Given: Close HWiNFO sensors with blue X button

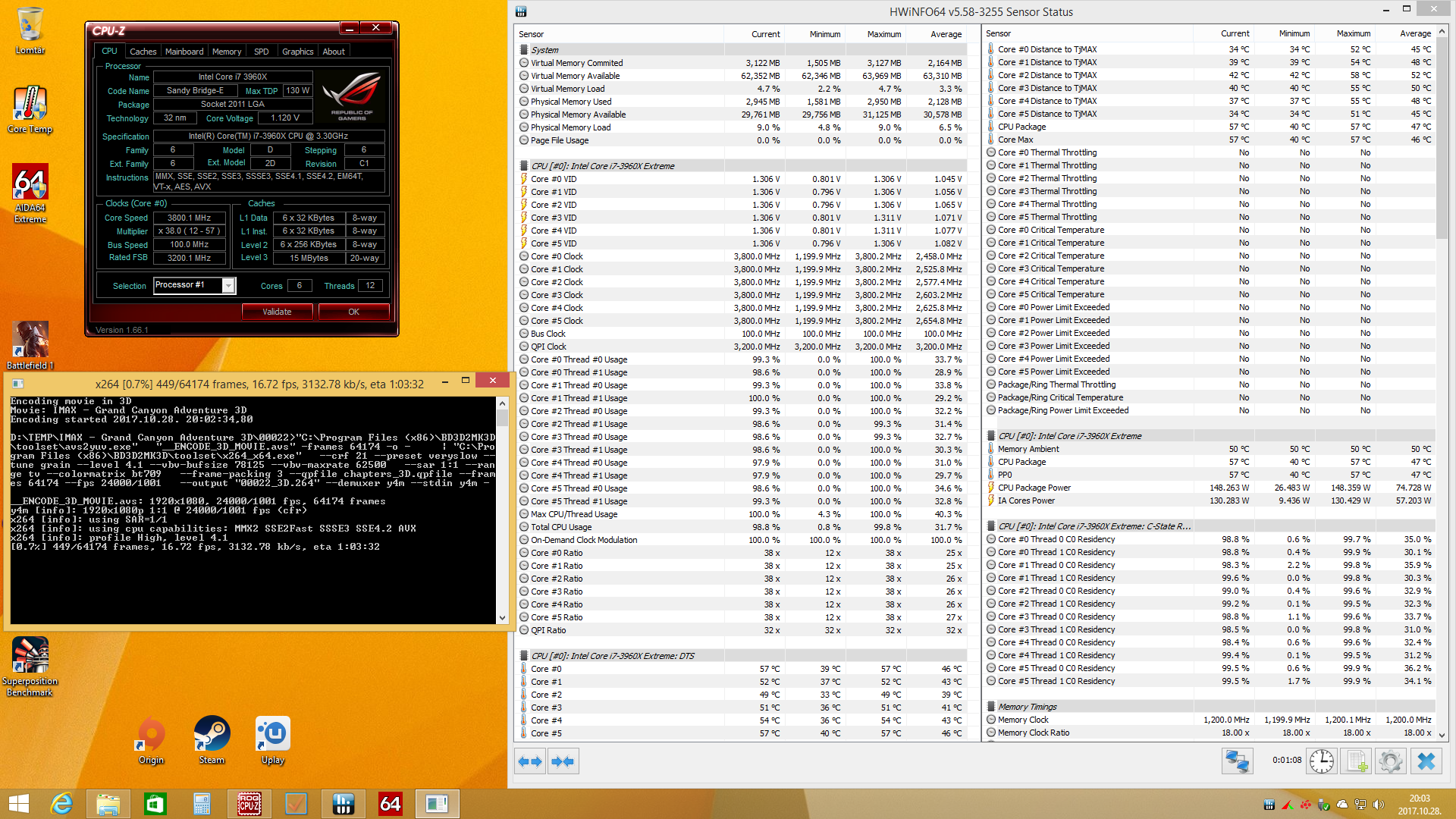Looking at the screenshot, I should (1426, 761).
